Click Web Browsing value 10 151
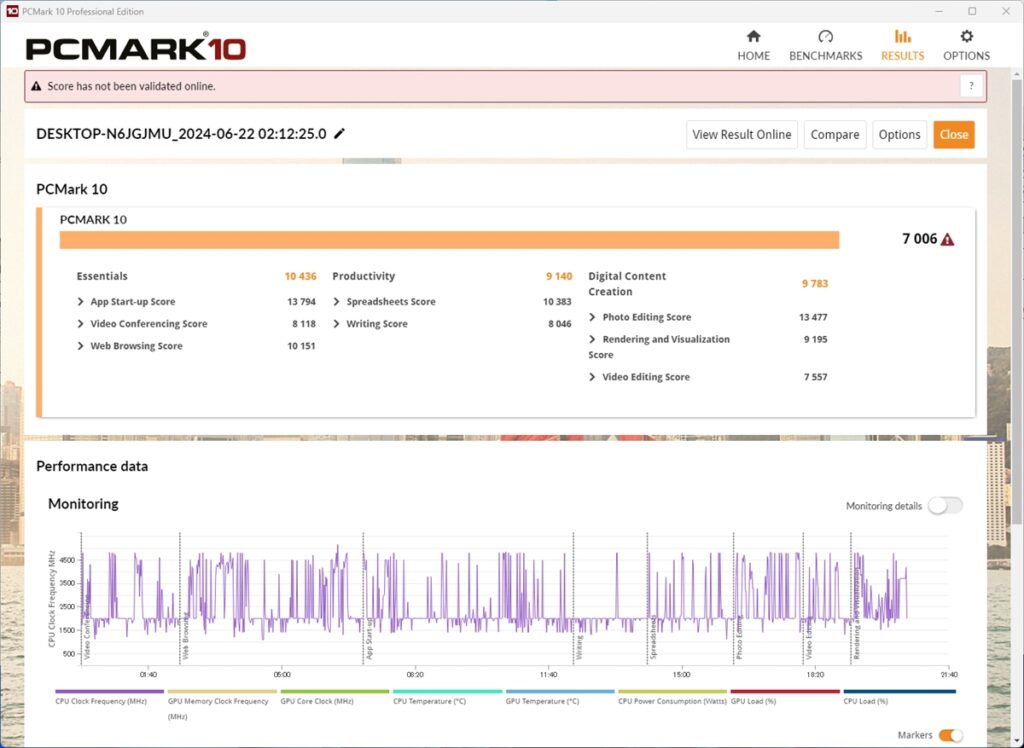The image size is (1024, 748). point(301,346)
